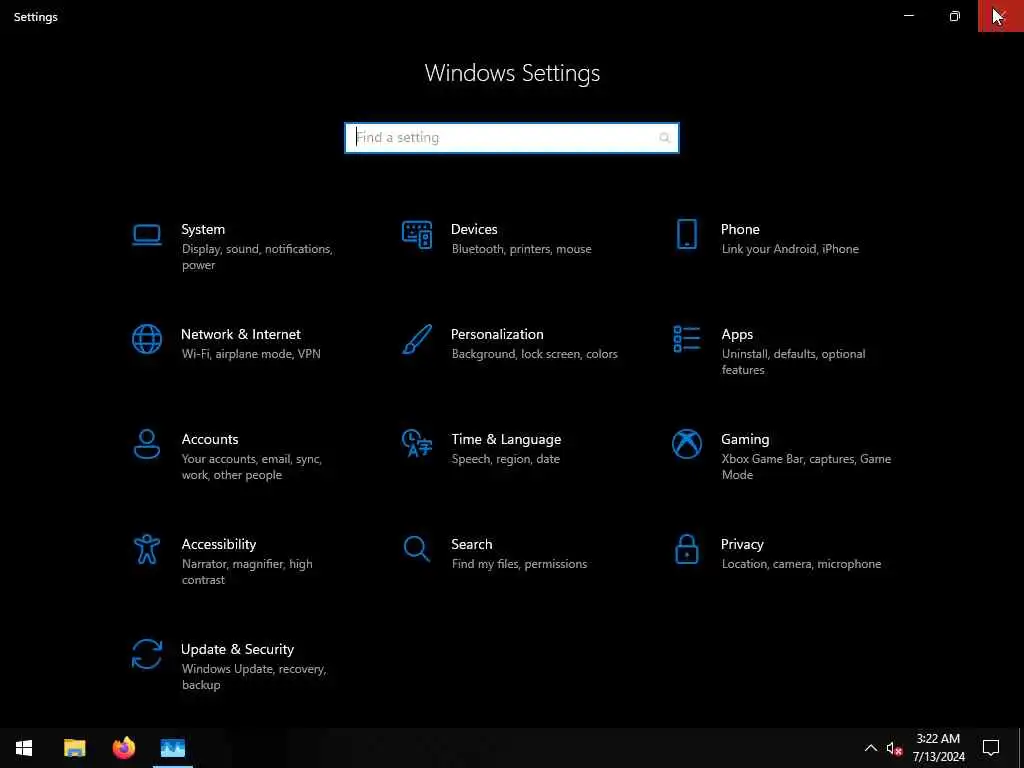Open the Phone settings title
The height and width of the screenshot is (768, 1024).
click(x=740, y=229)
